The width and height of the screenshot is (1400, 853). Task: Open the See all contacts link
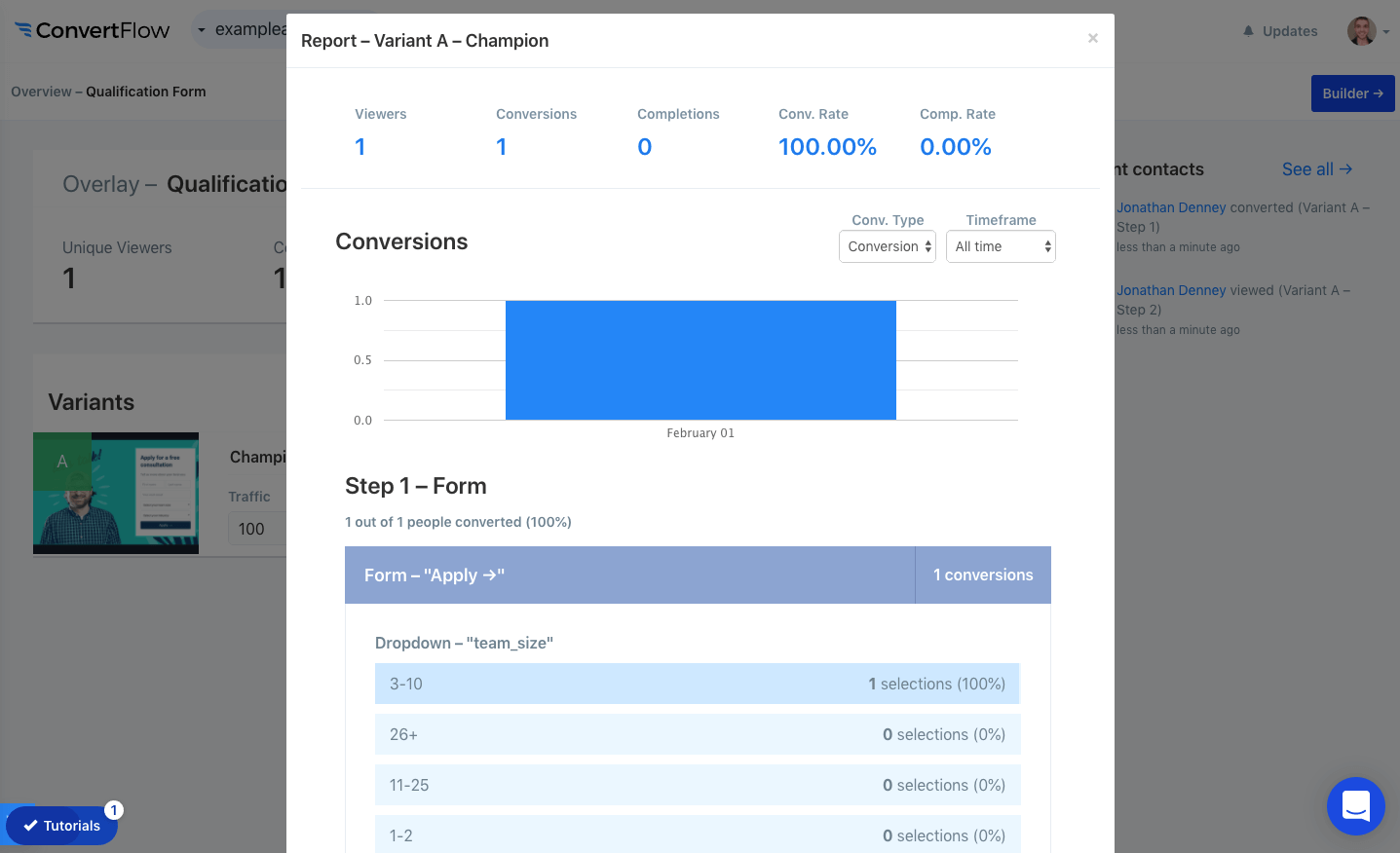(1317, 169)
